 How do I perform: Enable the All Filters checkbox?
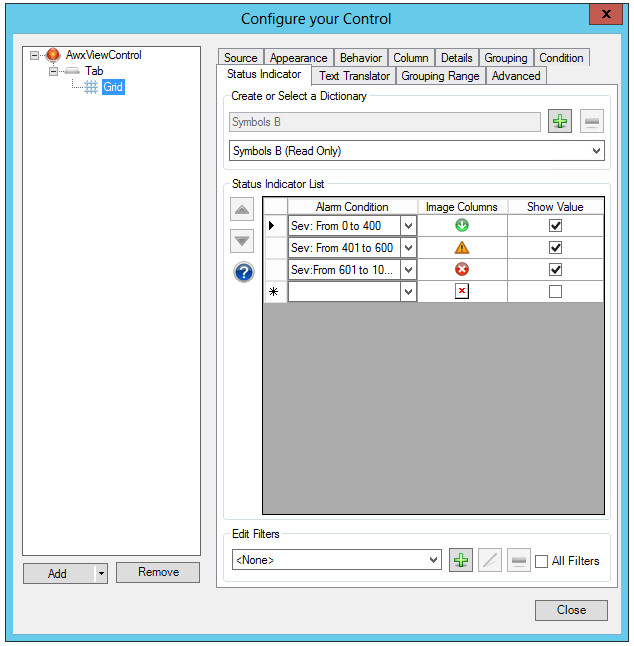(x=541, y=561)
